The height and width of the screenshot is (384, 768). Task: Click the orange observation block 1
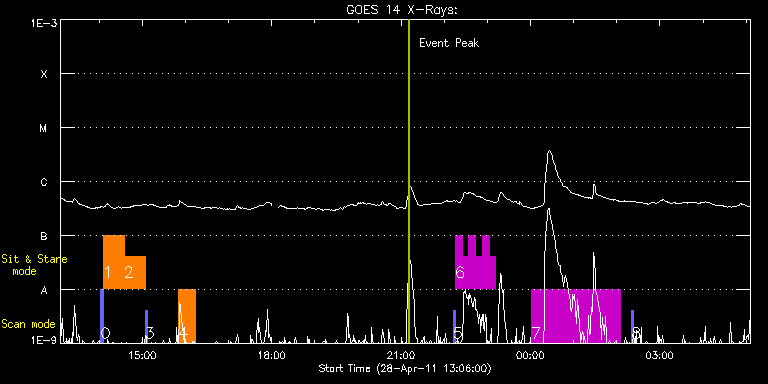pos(114,262)
